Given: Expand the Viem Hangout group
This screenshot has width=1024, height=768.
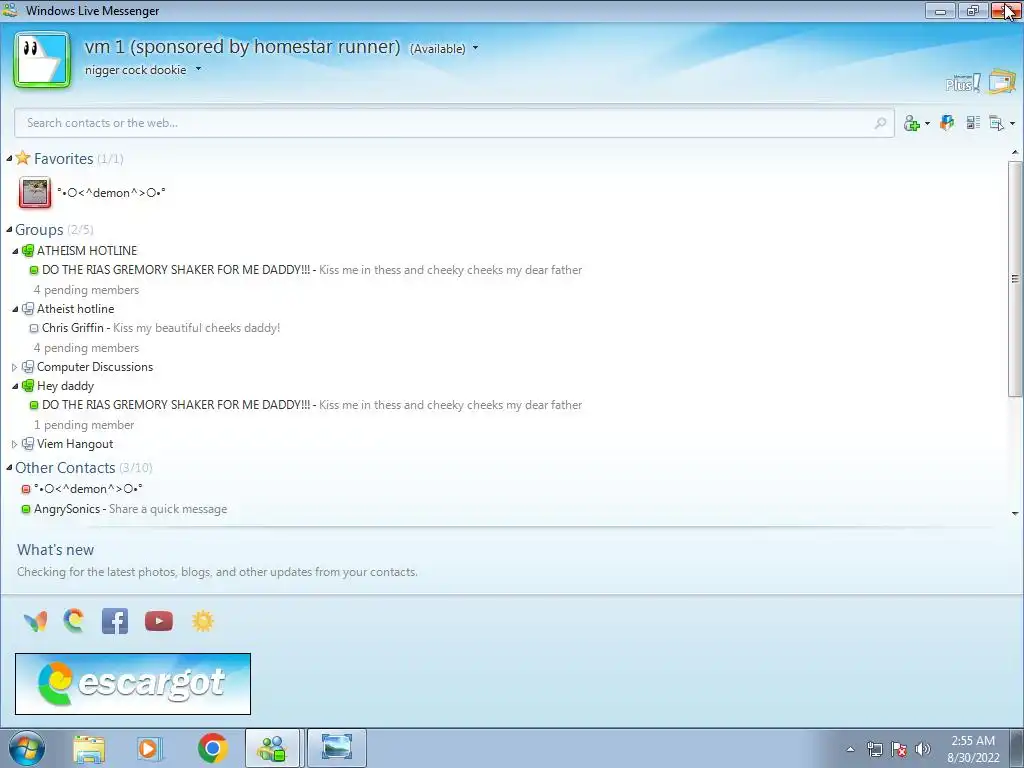Looking at the screenshot, I should coord(14,444).
